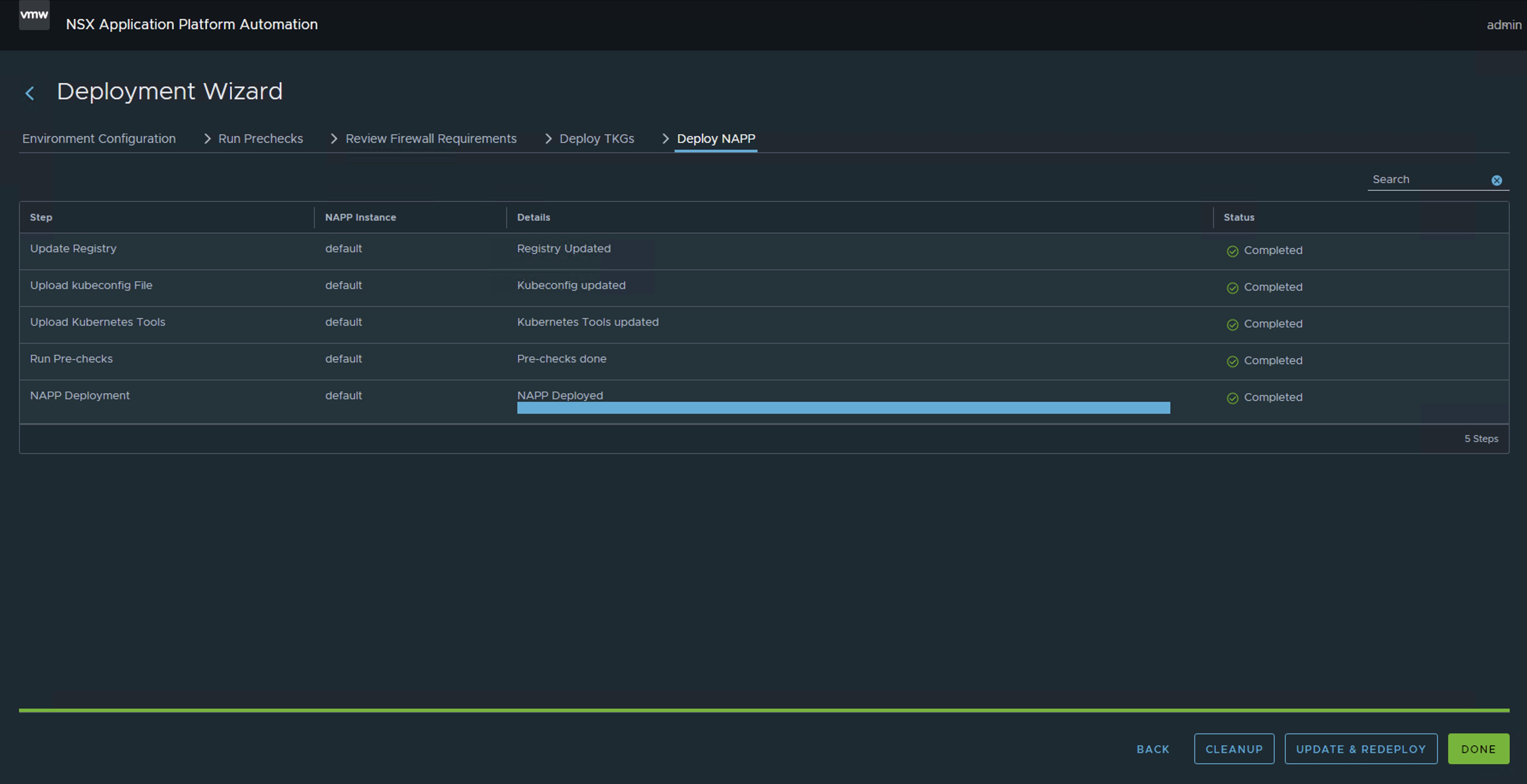1527x784 pixels.
Task: Click 'Completed' text in Run Pre-checks row
Action: 1273,361
